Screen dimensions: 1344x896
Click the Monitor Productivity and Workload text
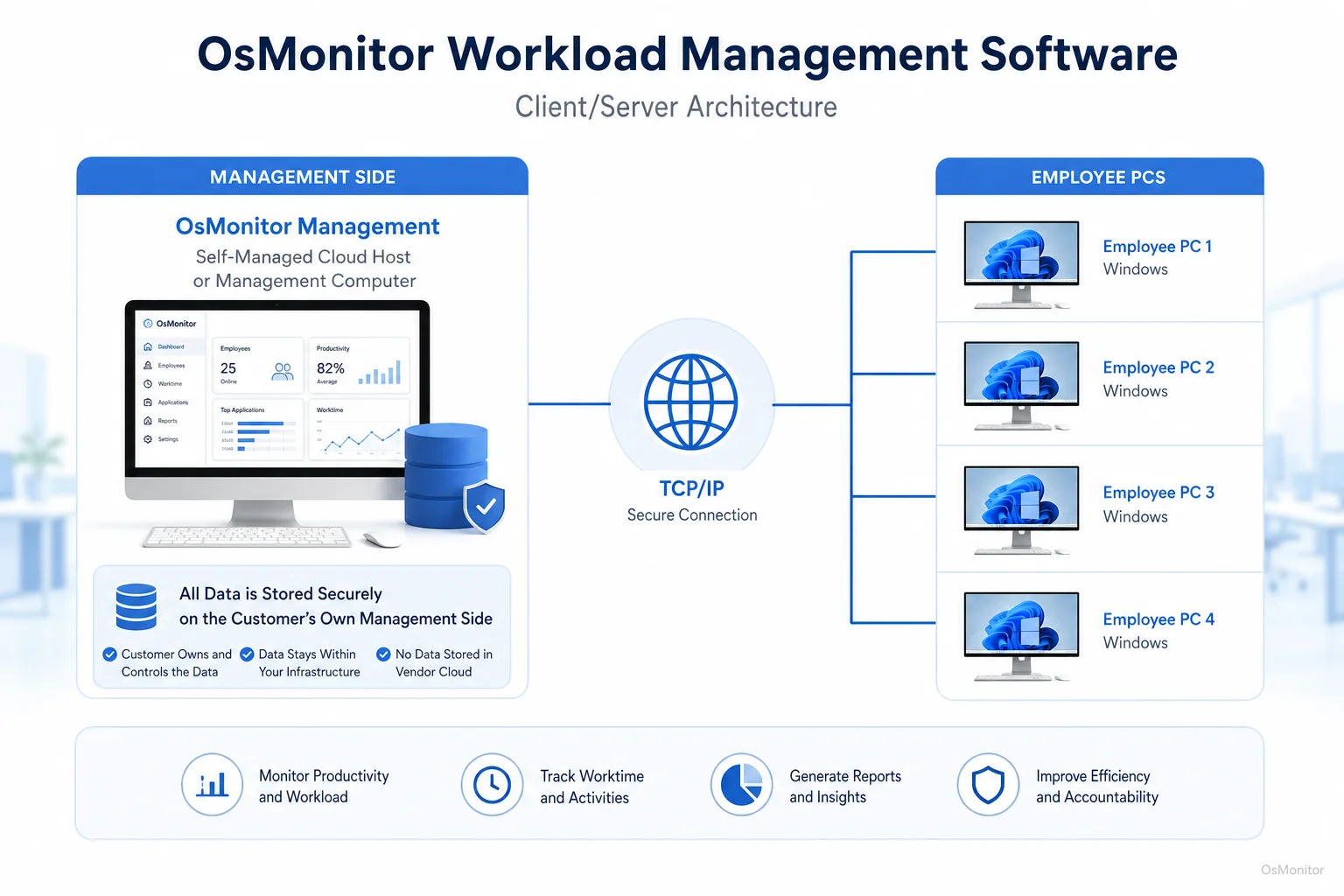pyautogui.click(x=324, y=787)
